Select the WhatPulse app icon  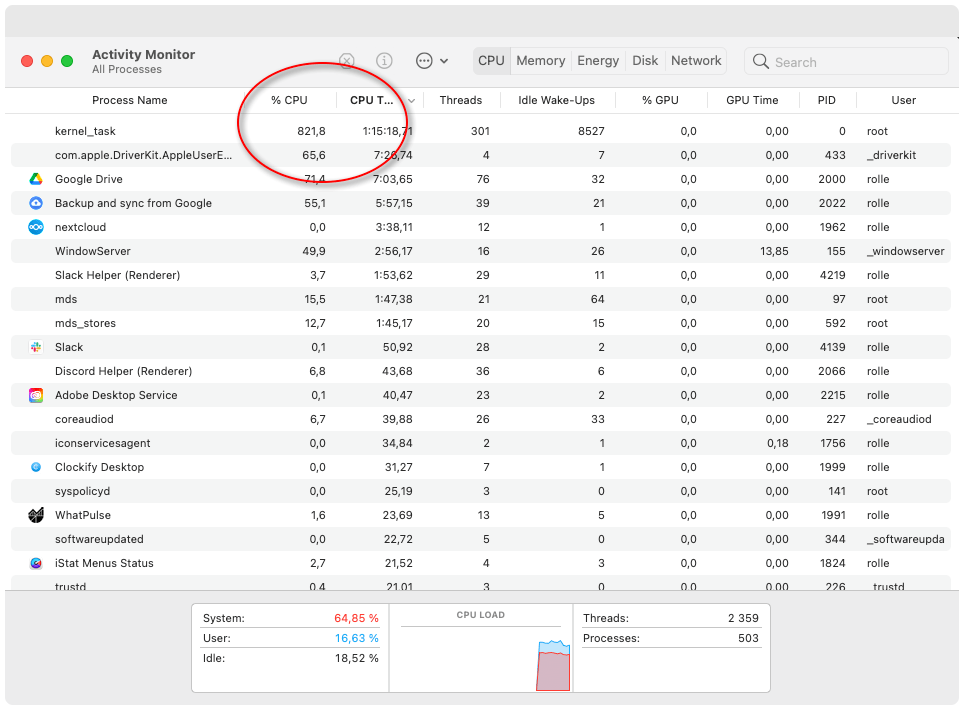coord(36,515)
